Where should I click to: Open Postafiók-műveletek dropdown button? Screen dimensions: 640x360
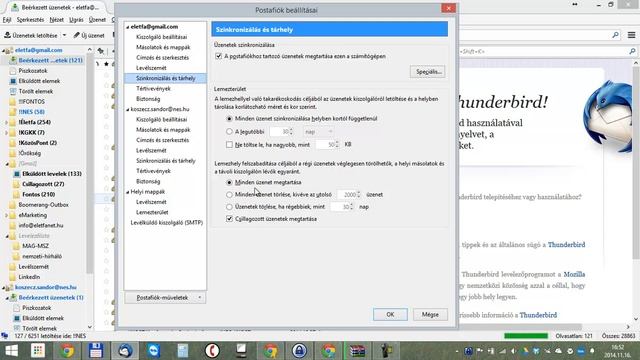(x=165, y=298)
